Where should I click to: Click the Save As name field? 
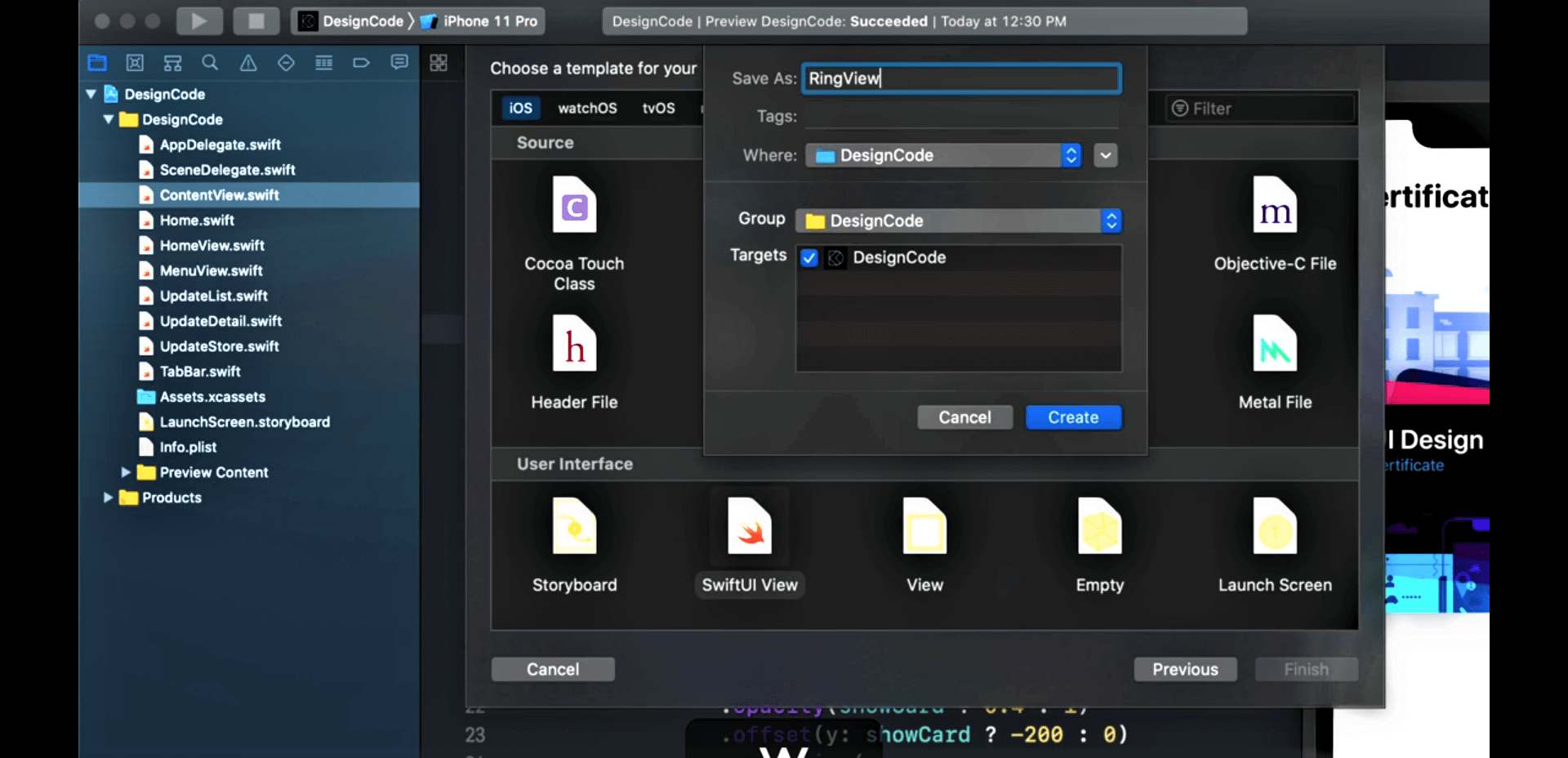pyautogui.click(x=961, y=78)
